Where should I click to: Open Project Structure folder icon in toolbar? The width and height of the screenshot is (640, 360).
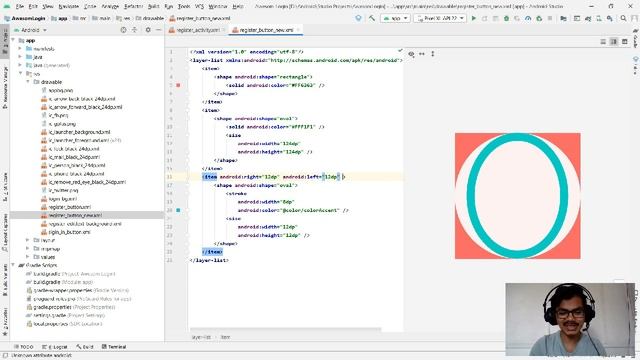click(x=563, y=18)
